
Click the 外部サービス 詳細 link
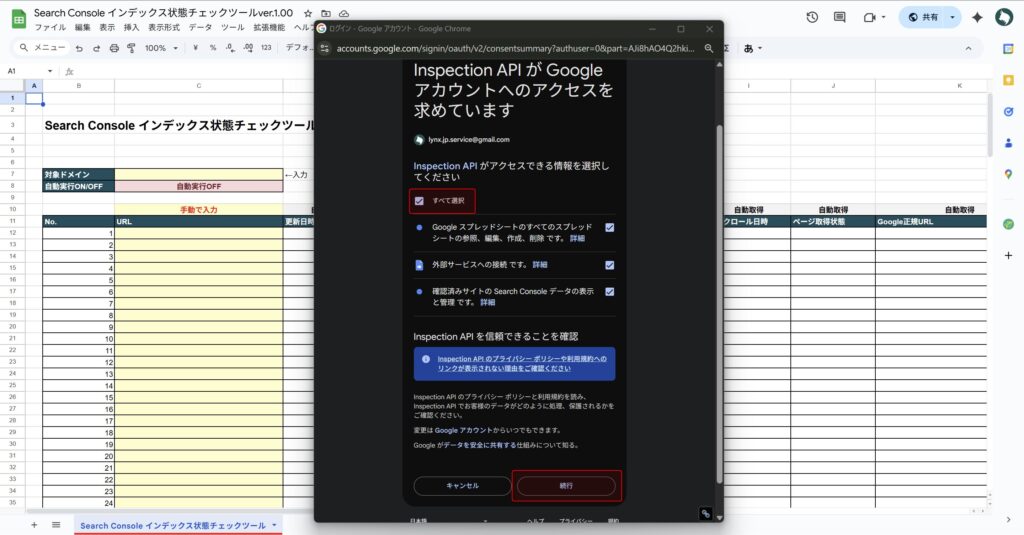tap(540, 265)
